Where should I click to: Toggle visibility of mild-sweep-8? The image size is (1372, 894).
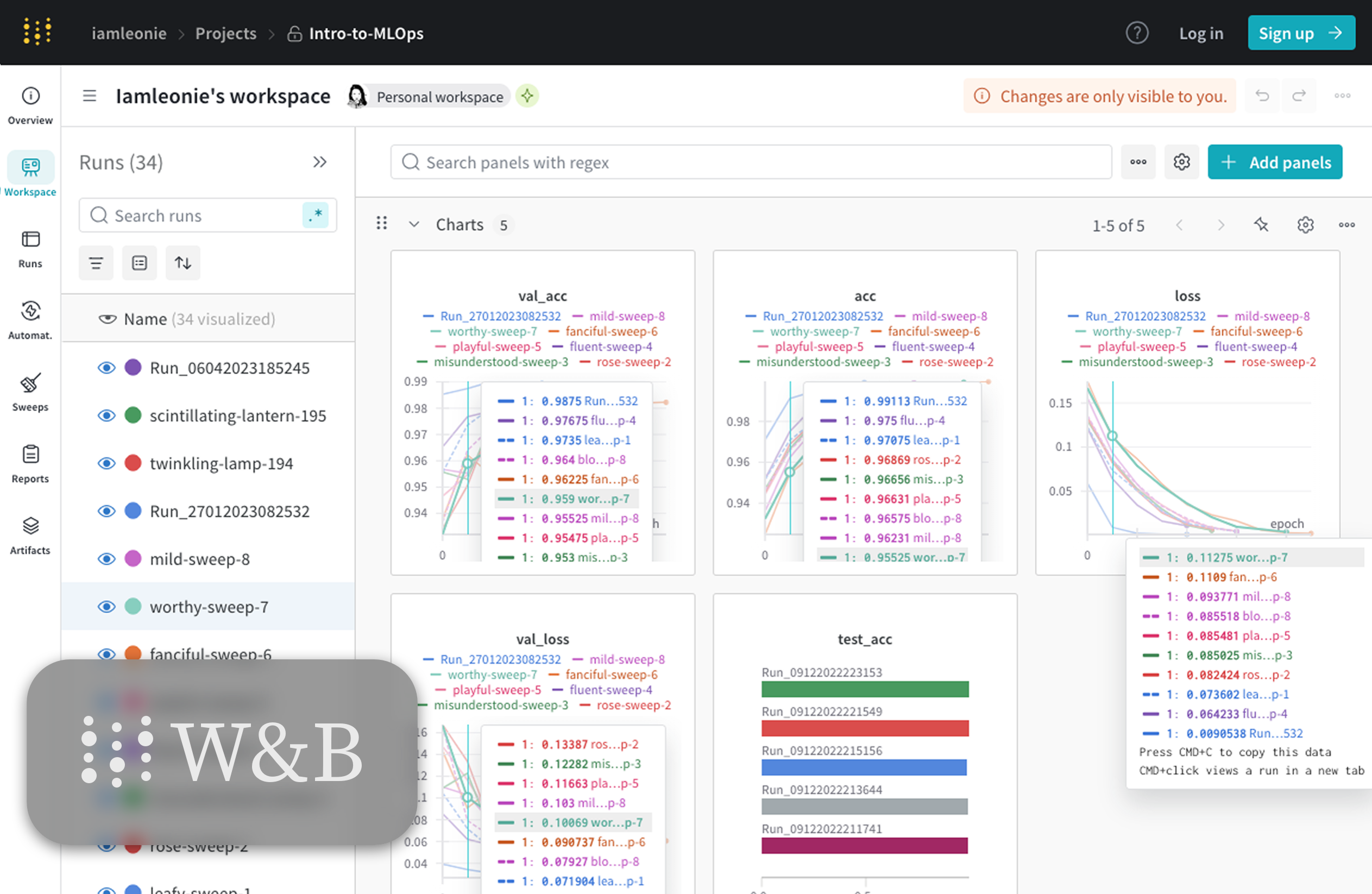[106, 559]
